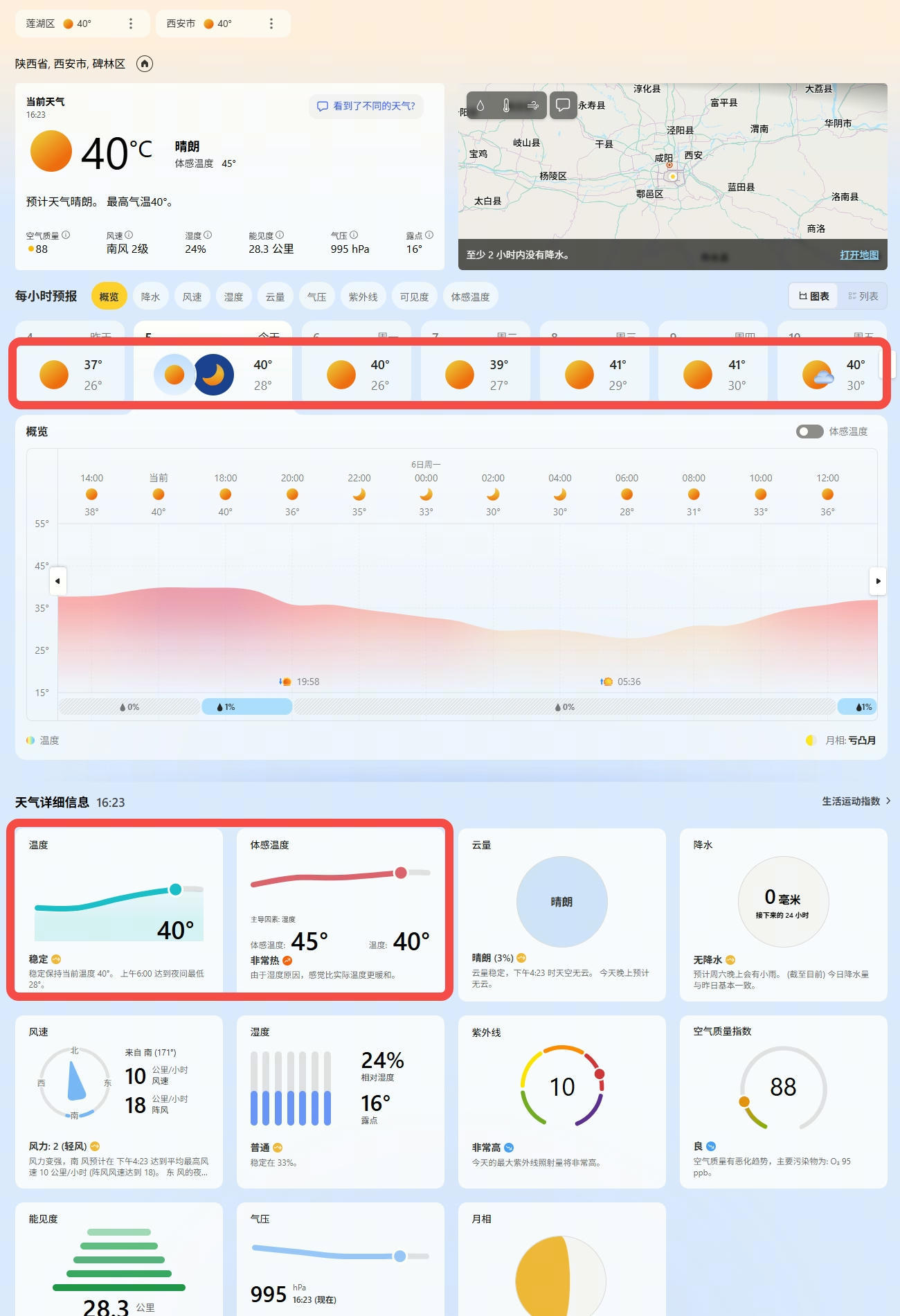Screen dimensions: 900x1316
Task: Click right arrow on overview chart
Action: 878,581
